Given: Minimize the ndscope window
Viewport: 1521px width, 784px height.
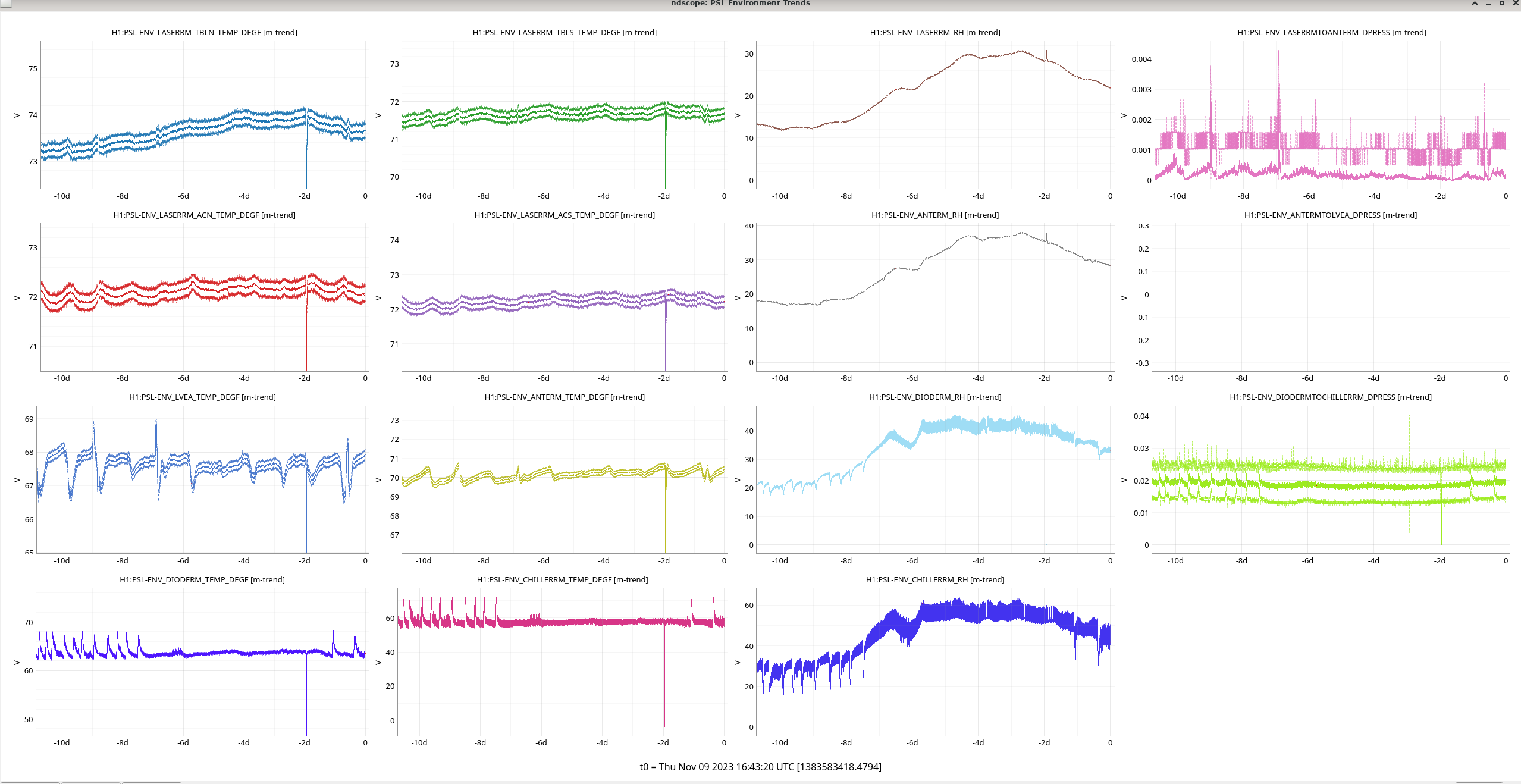Looking at the screenshot, I should point(1488,4).
